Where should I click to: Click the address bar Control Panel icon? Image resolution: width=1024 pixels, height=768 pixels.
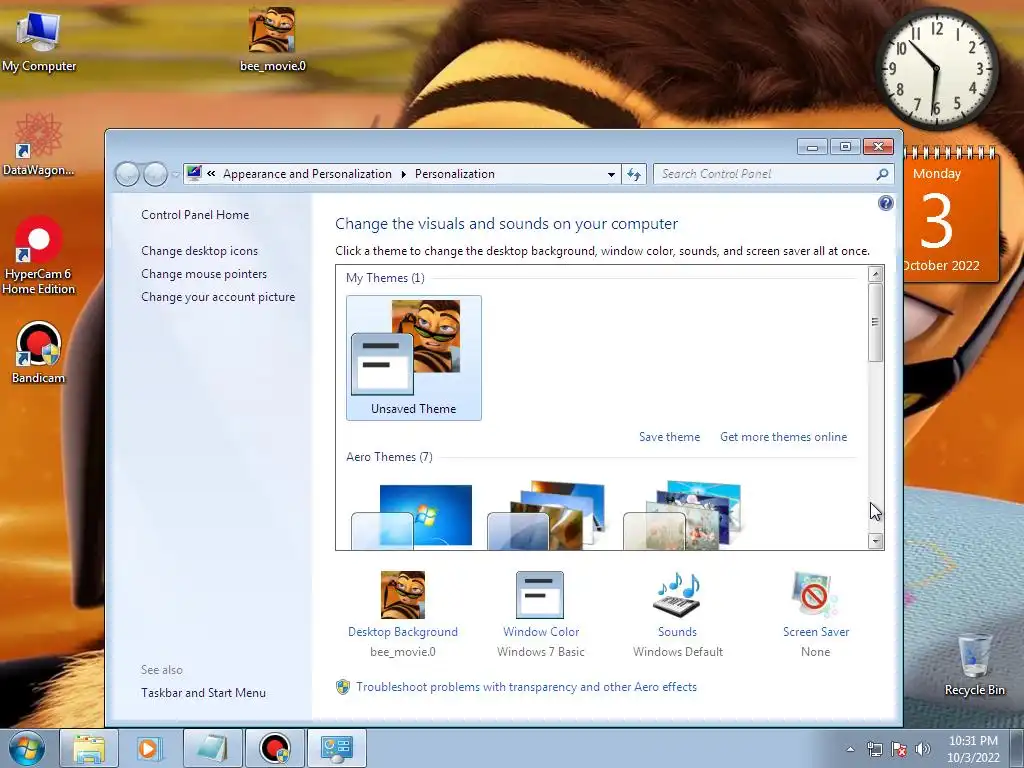(194, 173)
